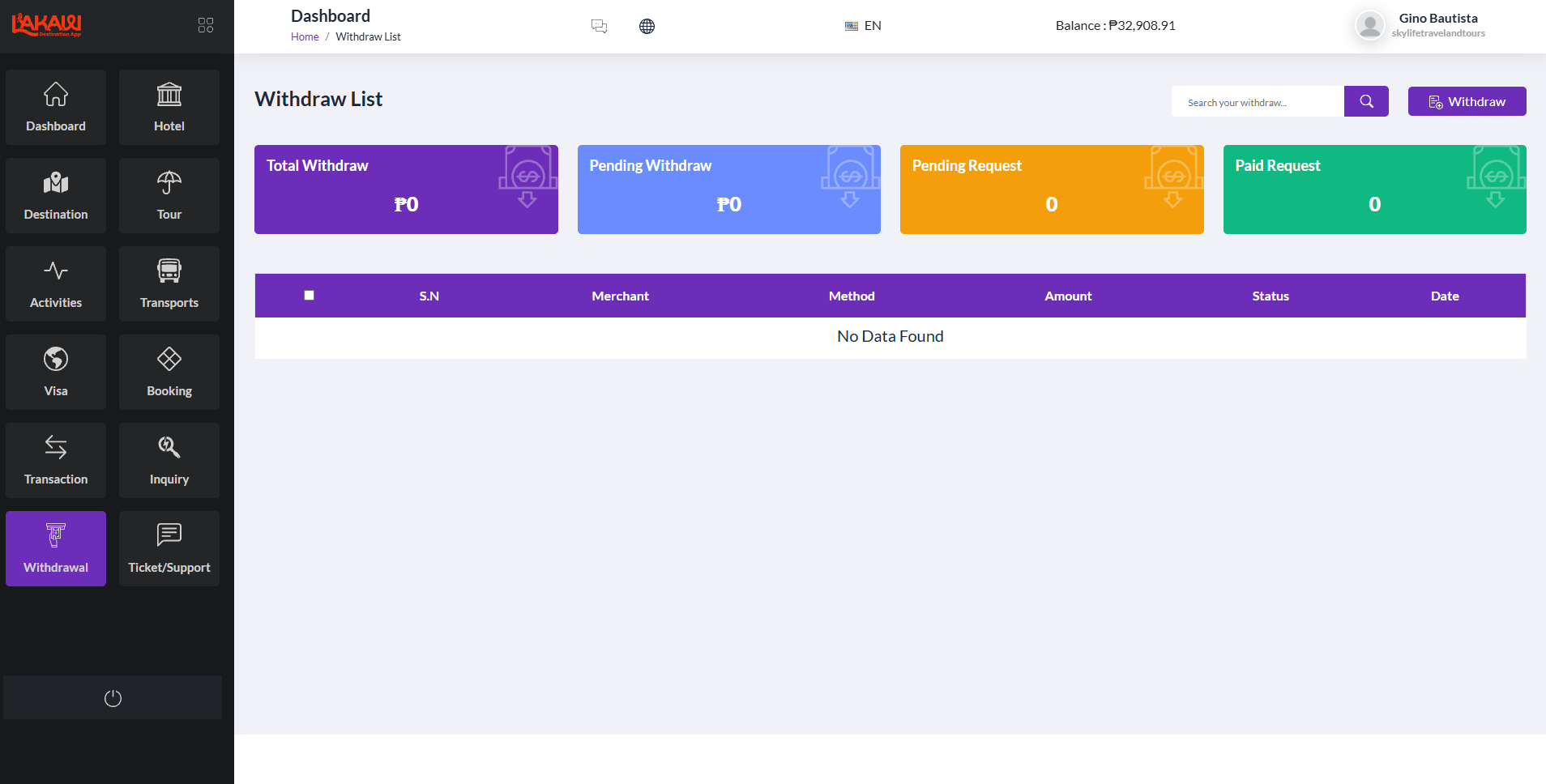
Task: Click the Balance amount text
Action: [x=1116, y=25]
